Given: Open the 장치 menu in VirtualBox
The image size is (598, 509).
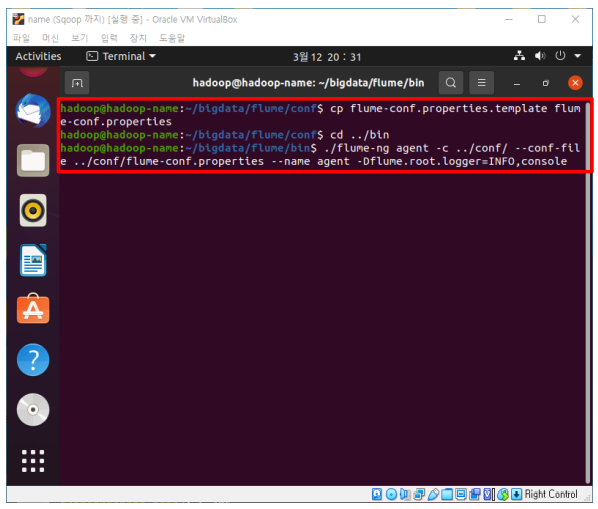Looking at the screenshot, I should [138, 38].
